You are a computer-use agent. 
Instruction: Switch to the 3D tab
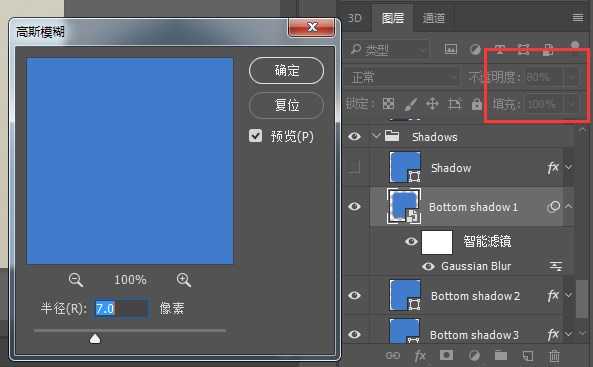coord(354,18)
